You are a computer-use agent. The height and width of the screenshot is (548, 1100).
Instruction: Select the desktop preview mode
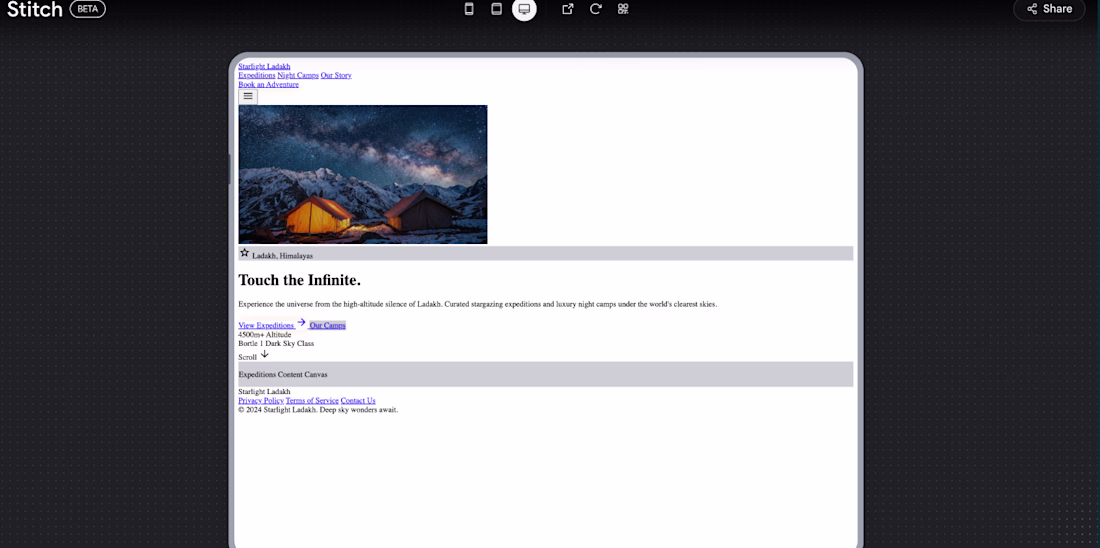click(x=524, y=9)
